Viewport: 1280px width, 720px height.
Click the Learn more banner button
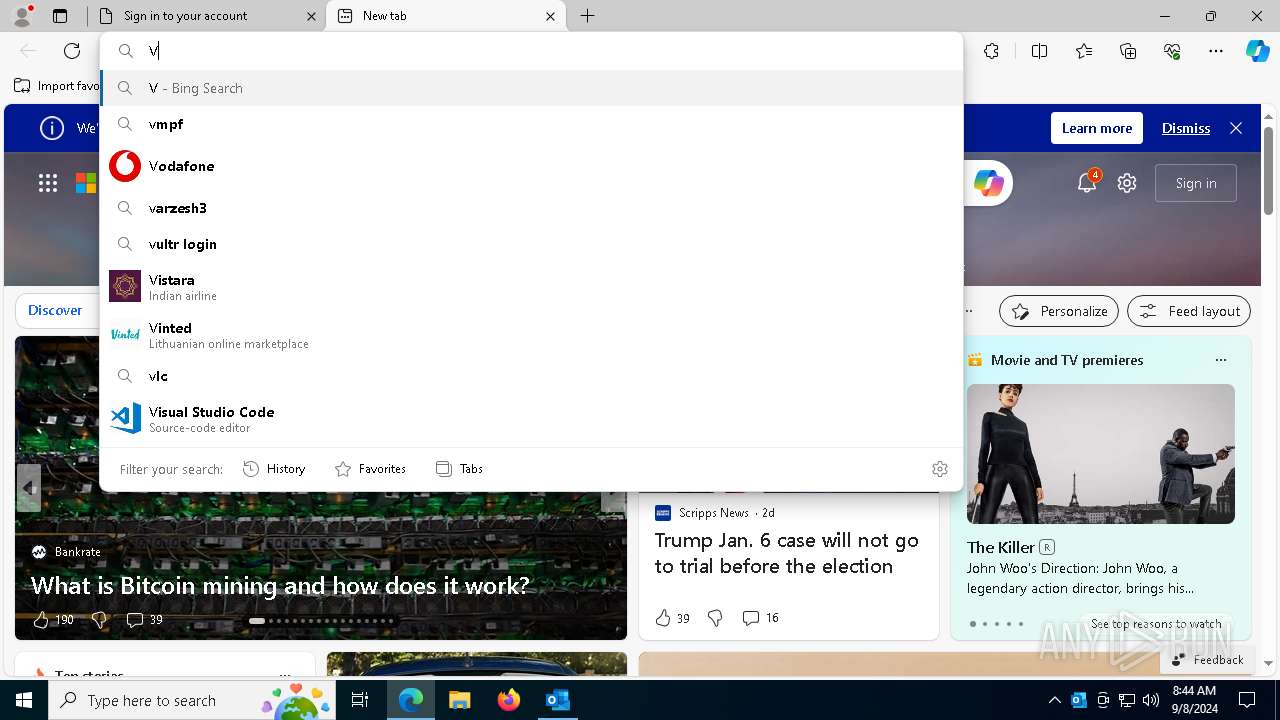(x=1097, y=128)
